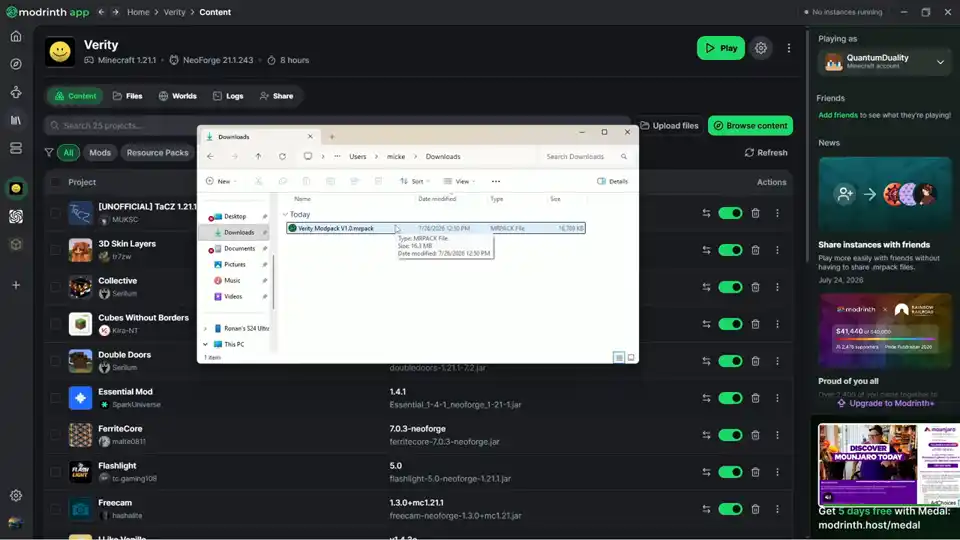Switch to the Logs tab

[x=228, y=96]
